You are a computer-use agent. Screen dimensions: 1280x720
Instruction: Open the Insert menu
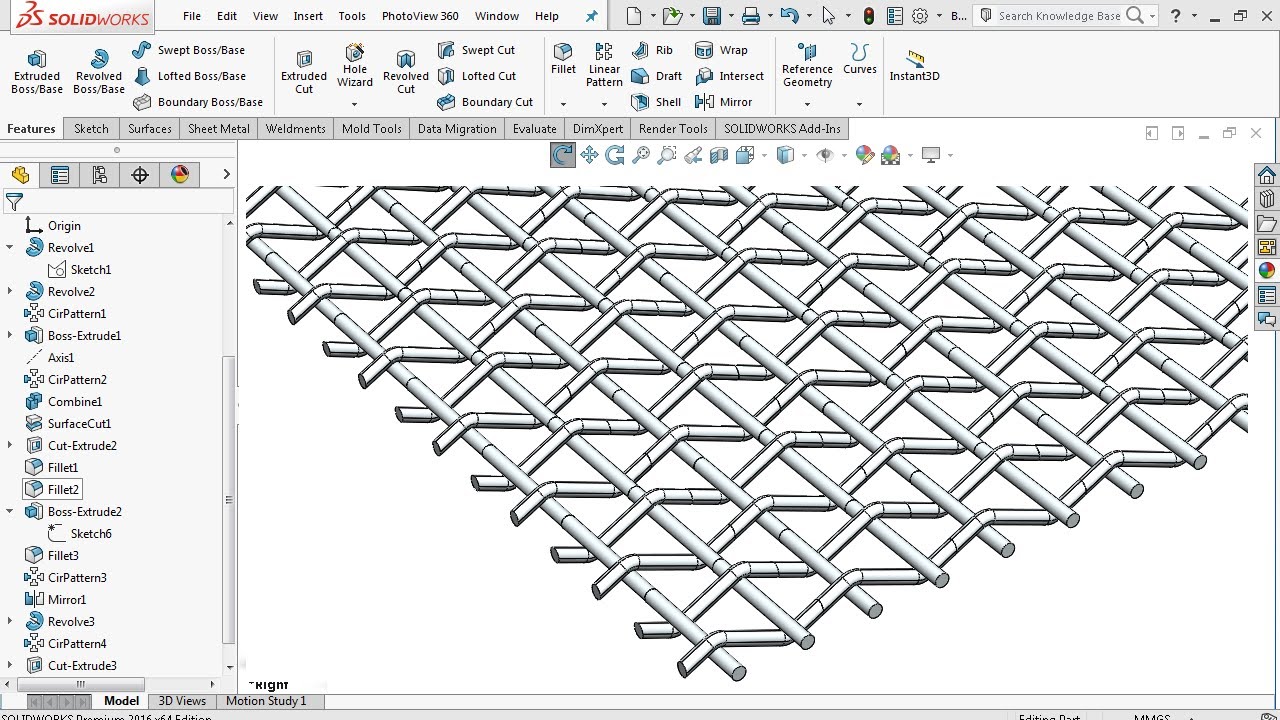click(x=308, y=16)
